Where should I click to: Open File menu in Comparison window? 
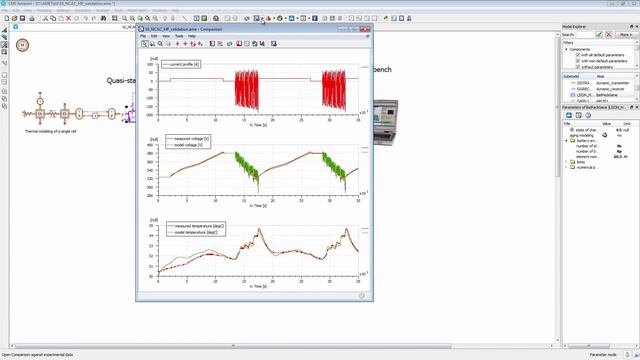pos(143,36)
